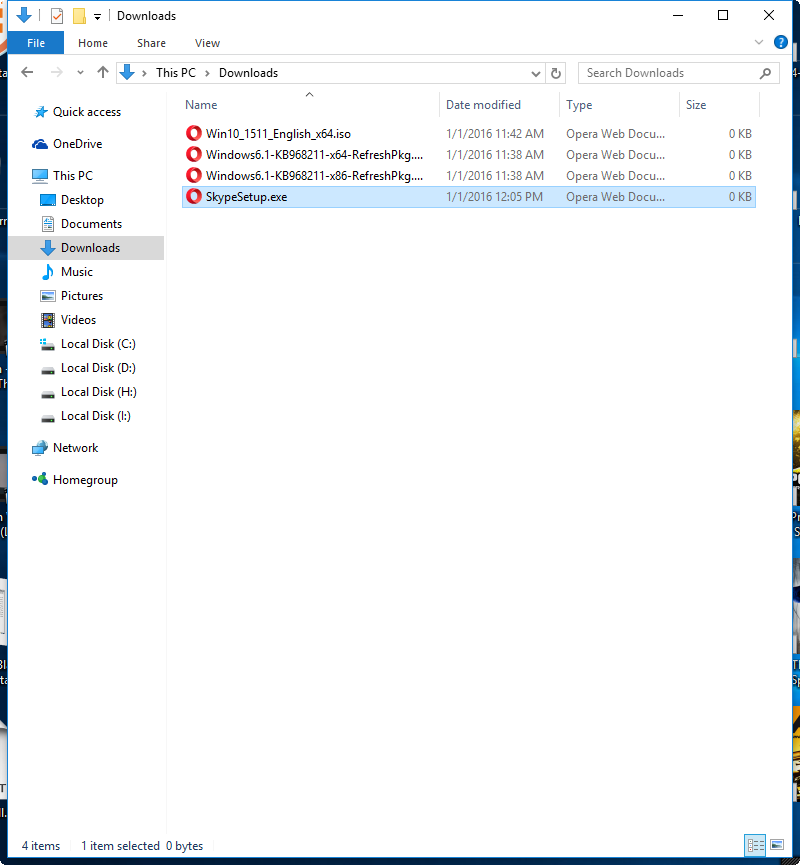Select This PC in the navigation pane
800x865 pixels.
pyautogui.click(x=62, y=176)
